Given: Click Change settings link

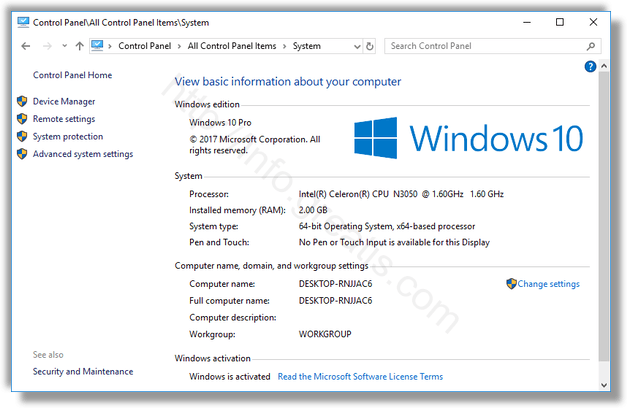Looking at the screenshot, I should (548, 284).
